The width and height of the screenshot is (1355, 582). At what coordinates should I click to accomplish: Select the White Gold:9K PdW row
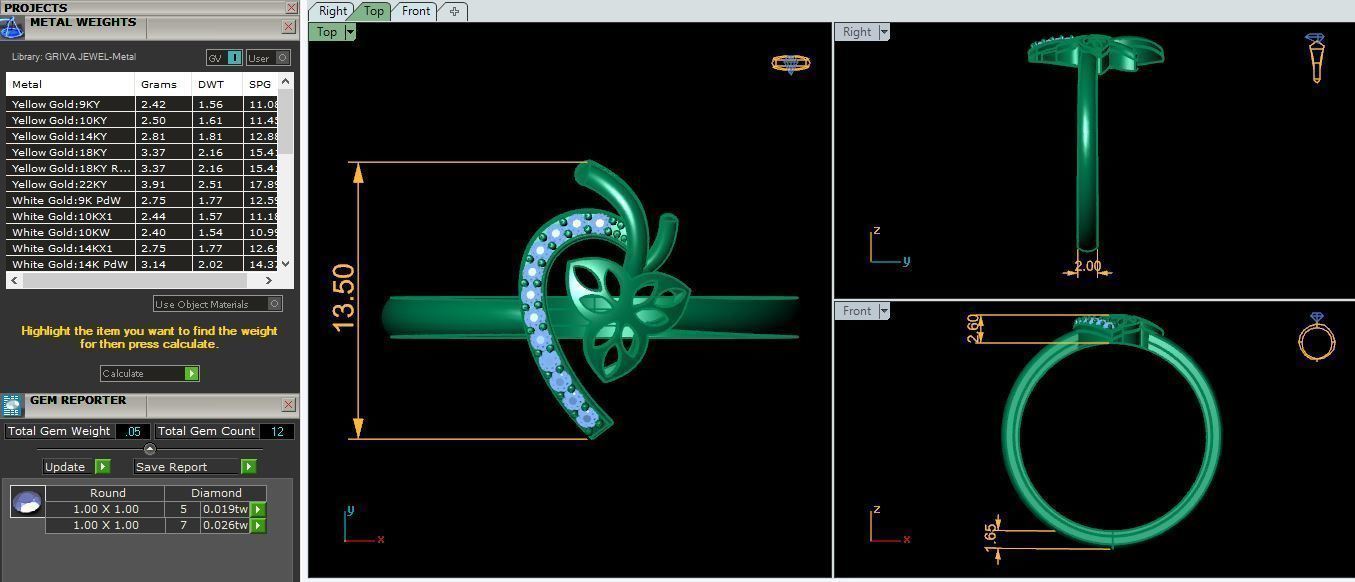click(x=142, y=200)
